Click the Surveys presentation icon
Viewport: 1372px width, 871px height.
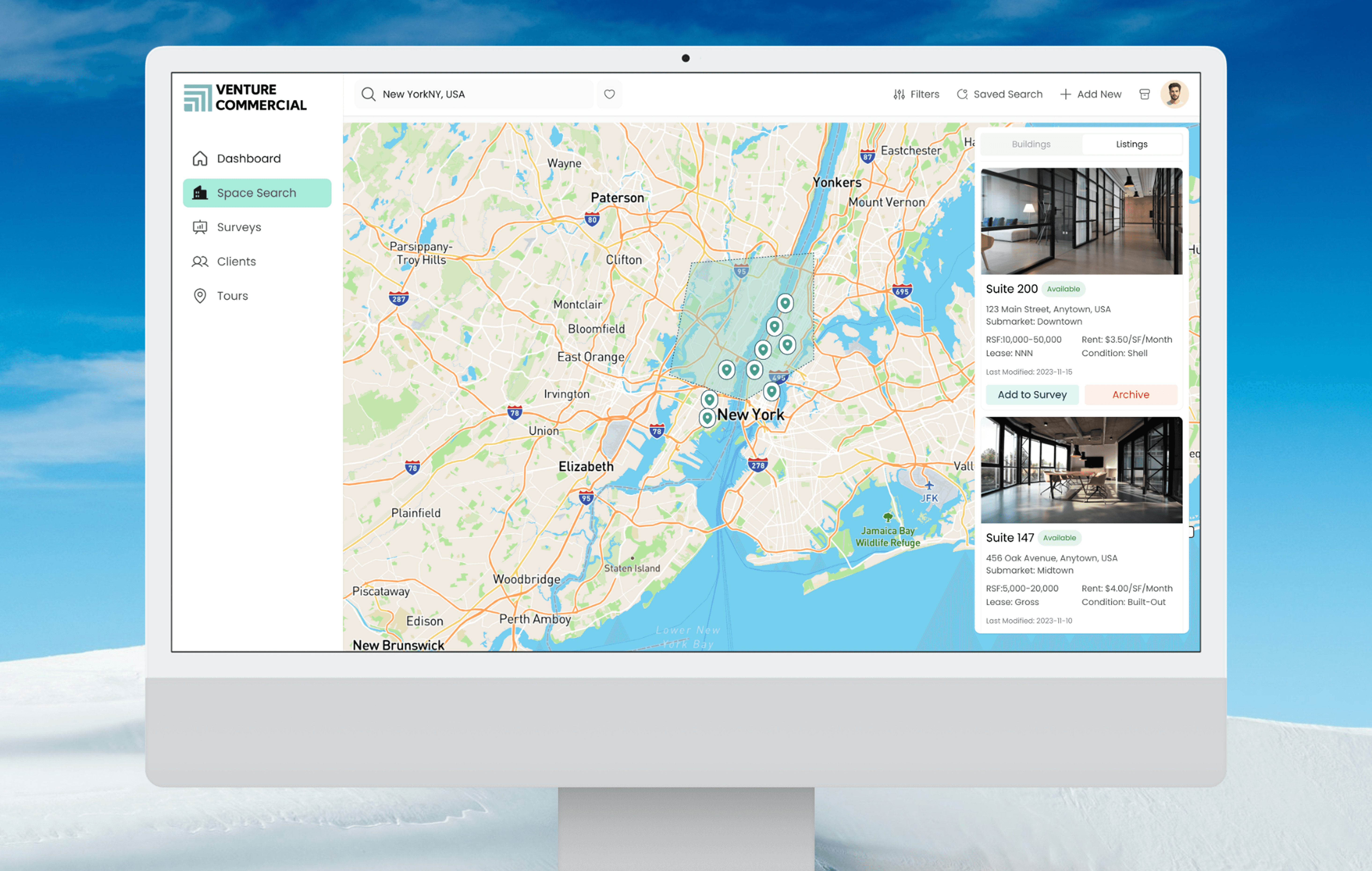pyautogui.click(x=200, y=227)
